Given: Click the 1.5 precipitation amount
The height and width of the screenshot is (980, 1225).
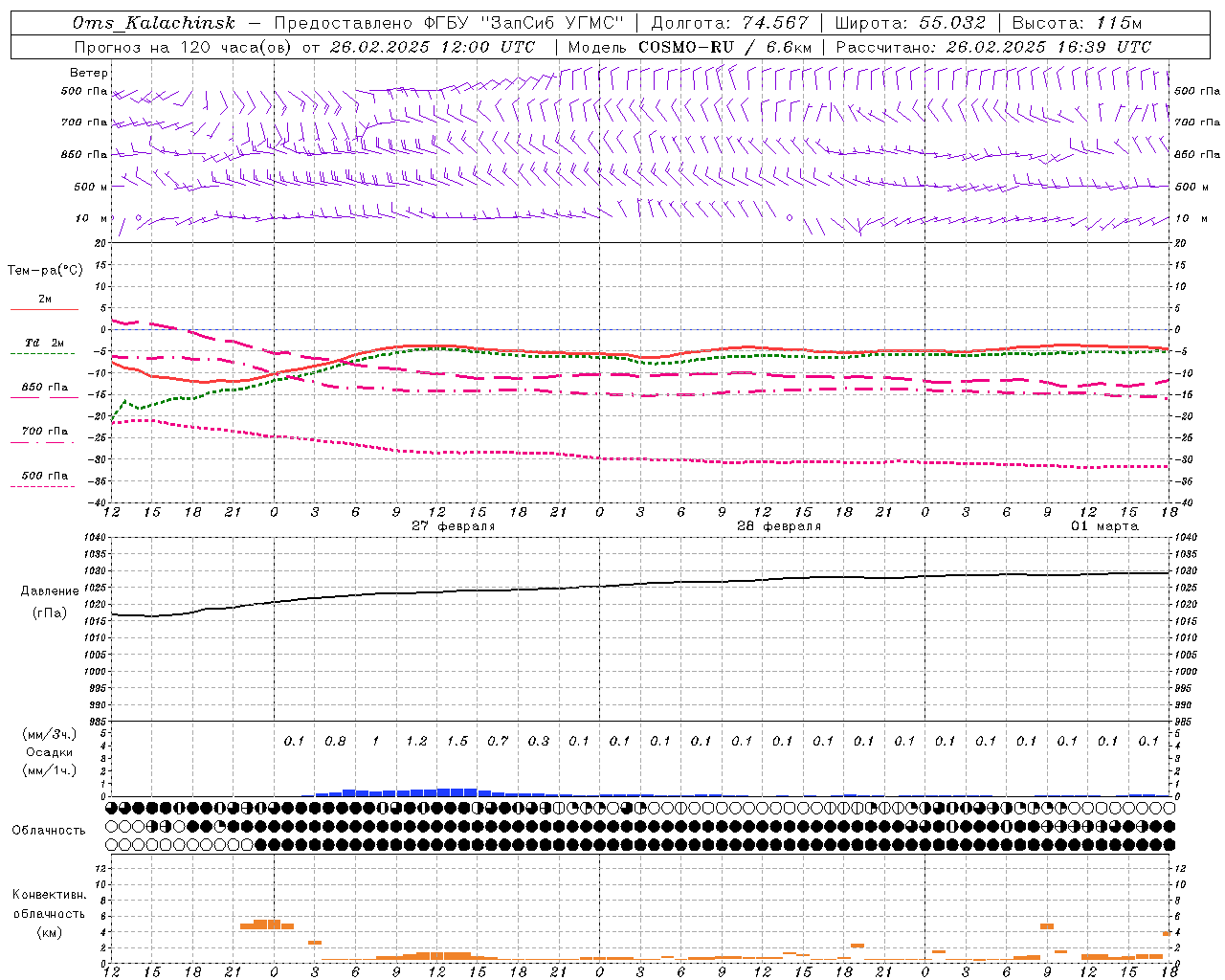Looking at the screenshot, I should click(457, 742).
